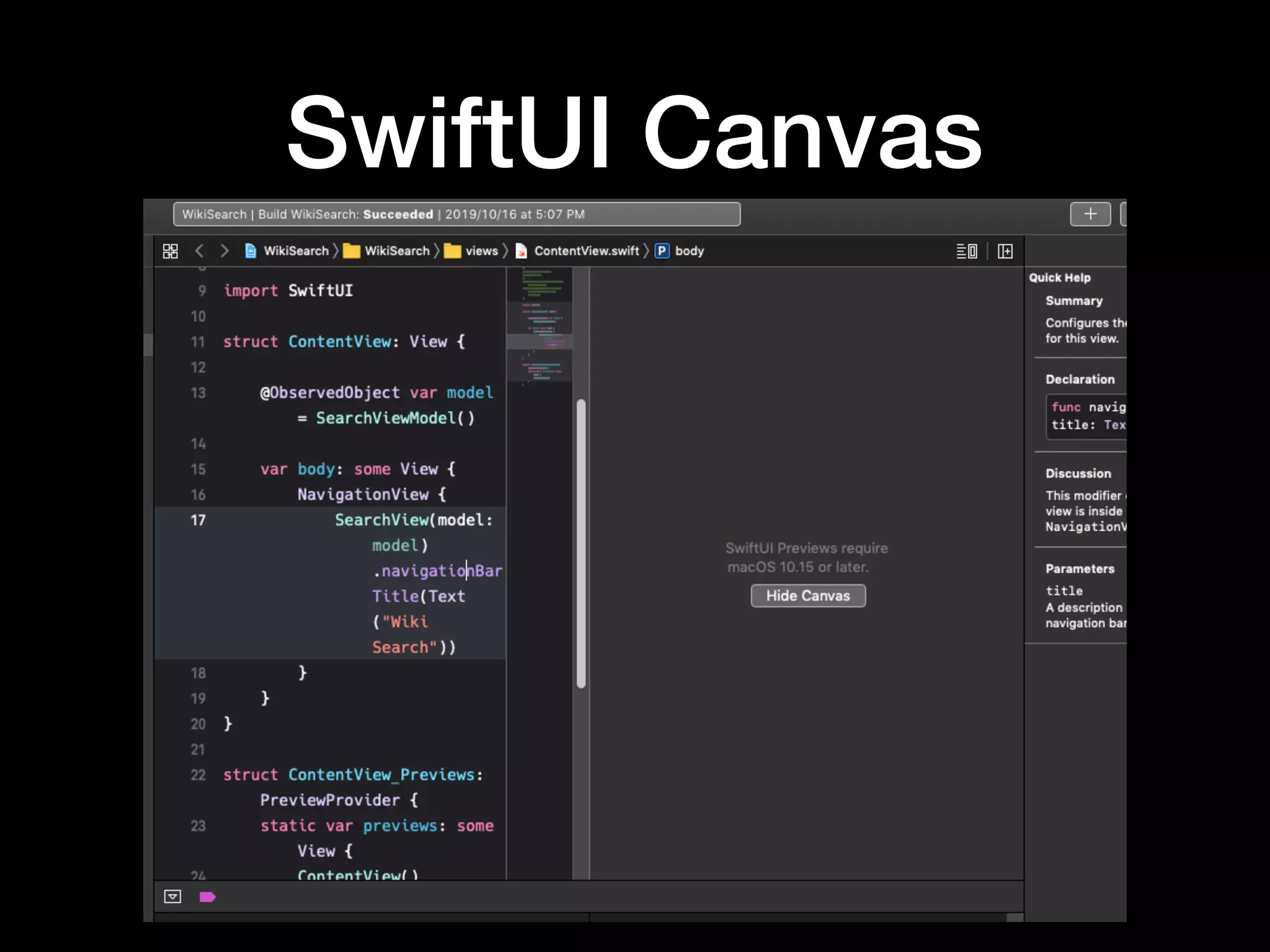Image resolution: width=1270 pixels, height=952 pixels.
Task: Toggle the debug area show/hide button
Action: click(172, 897)
